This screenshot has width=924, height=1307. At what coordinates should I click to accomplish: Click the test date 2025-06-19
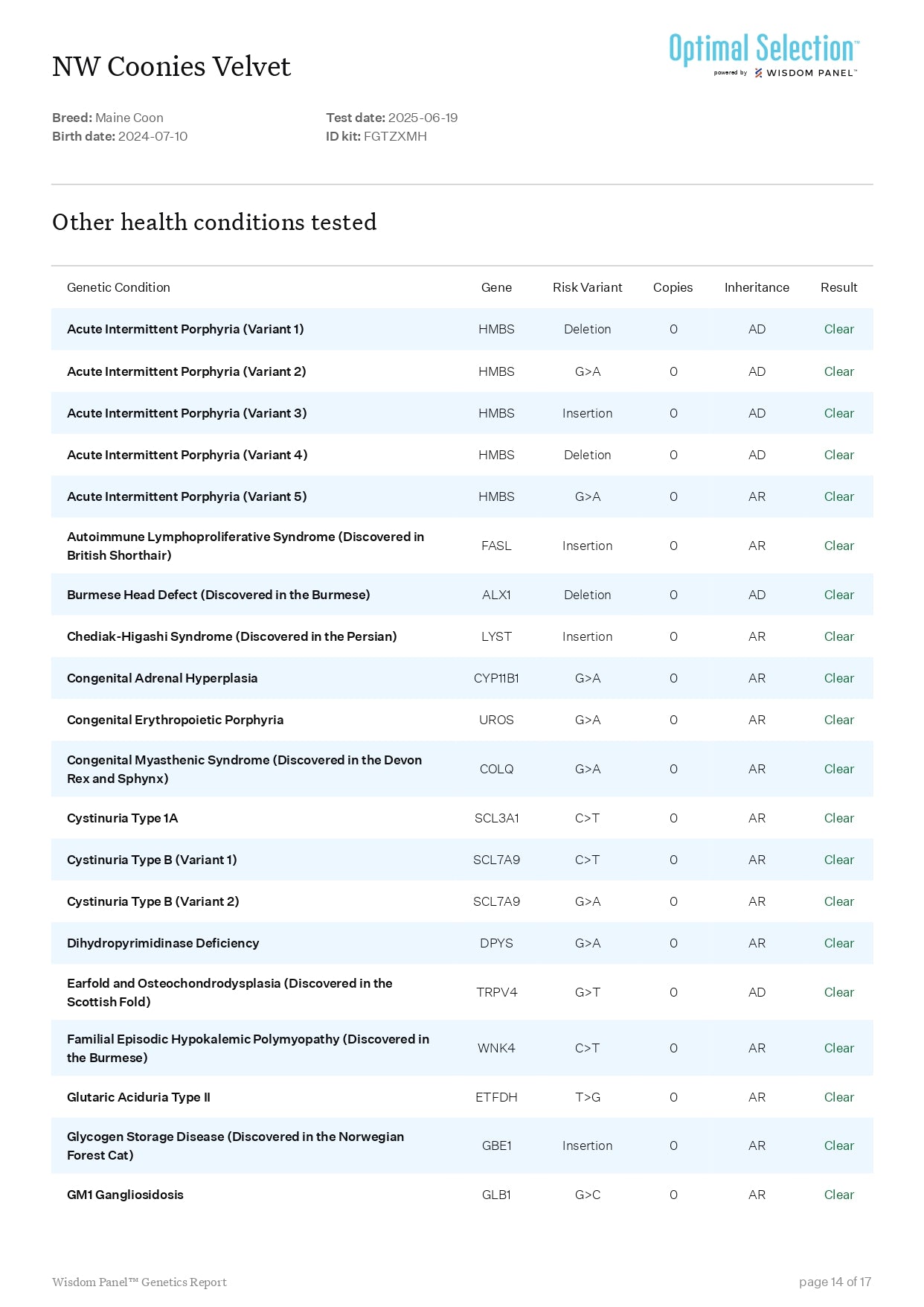tap(423, 118)
